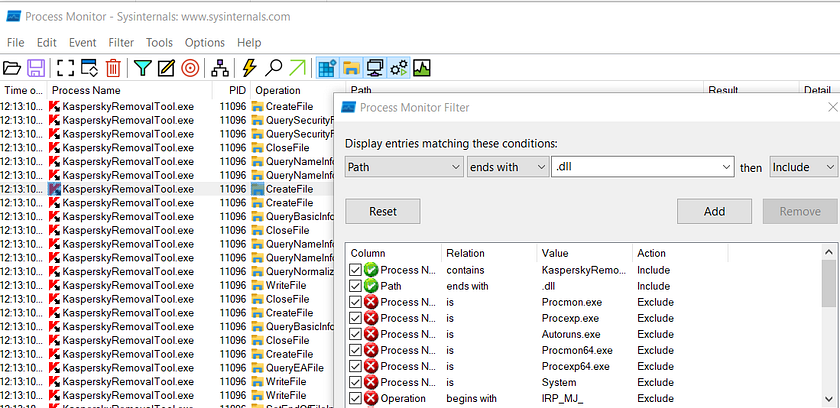Uncheck the System exclude filter
Image resolution: width=840 pixels, height=408 pixels.
(x=355, y=382)
